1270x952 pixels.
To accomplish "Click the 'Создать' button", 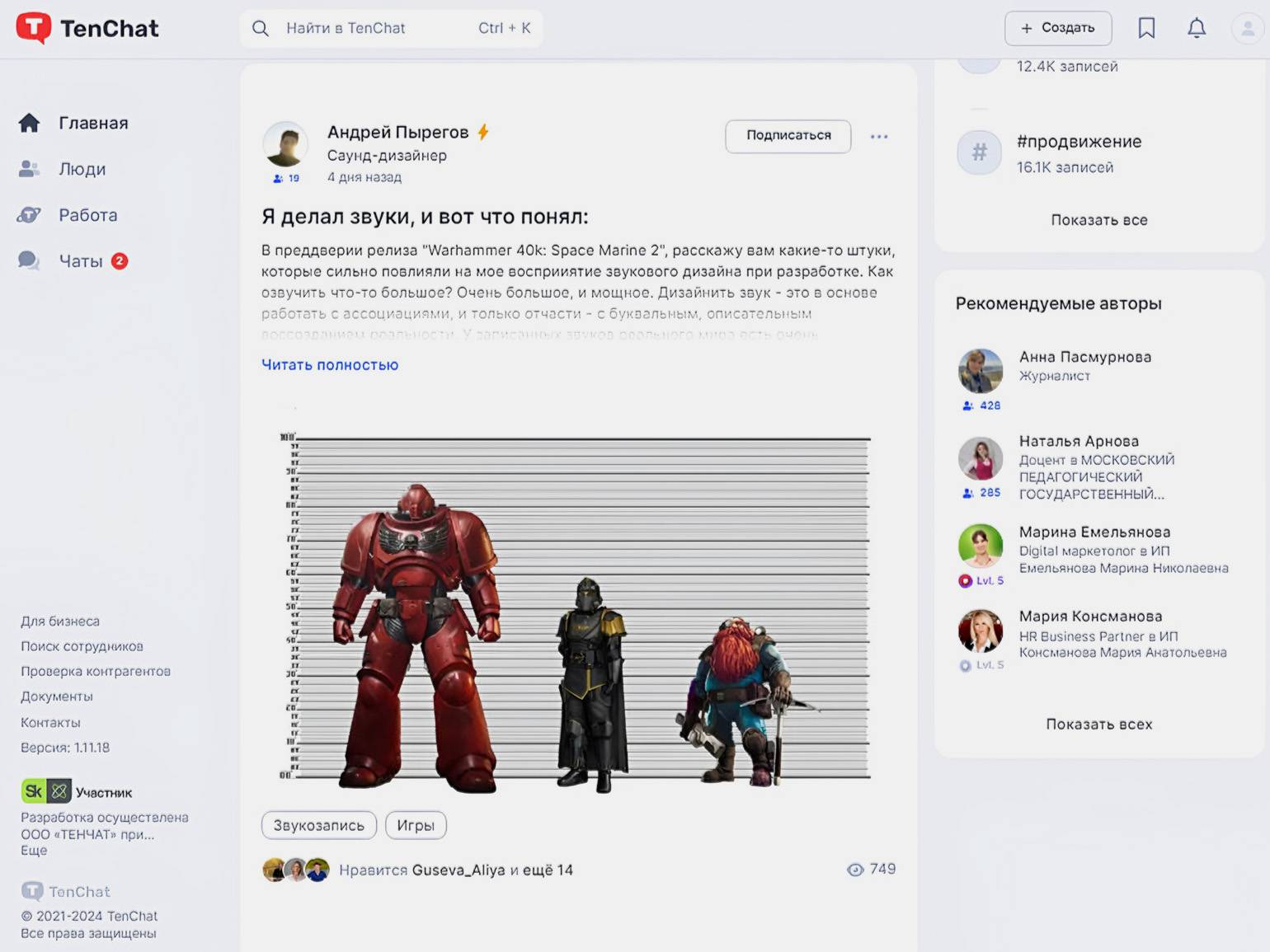I will (1058, 28).
